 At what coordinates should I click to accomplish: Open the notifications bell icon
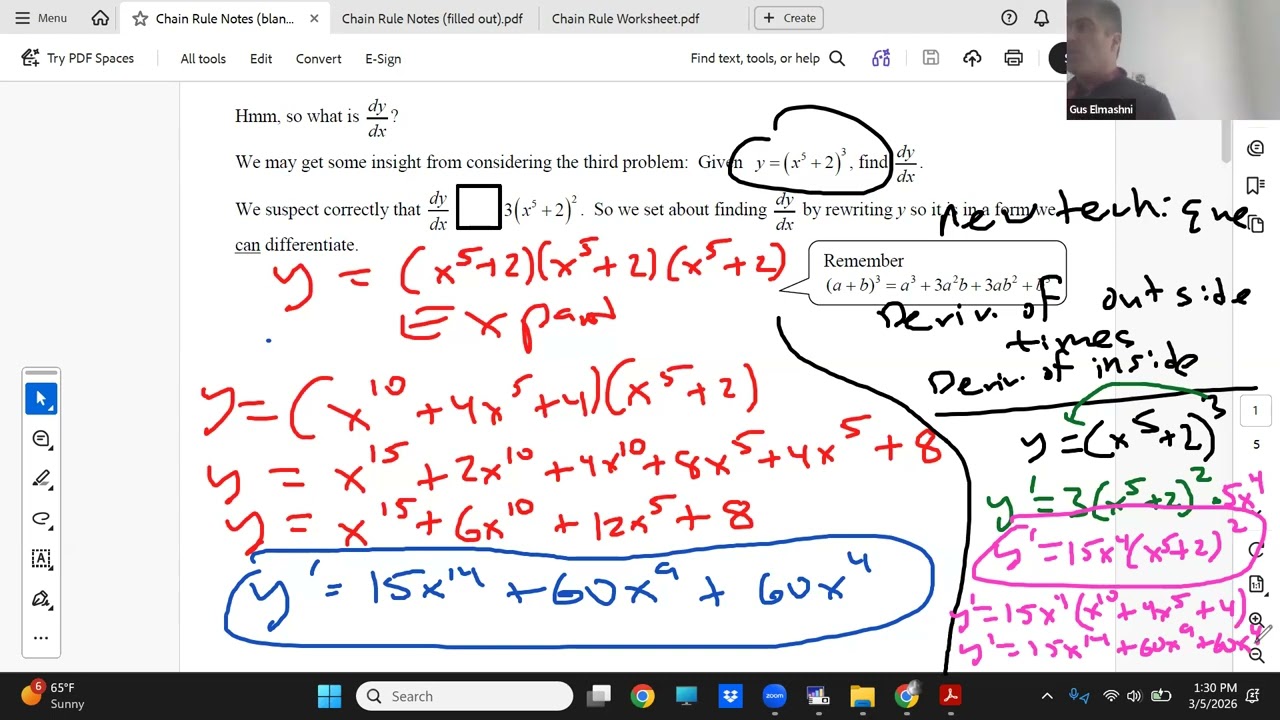point(1041,18)
